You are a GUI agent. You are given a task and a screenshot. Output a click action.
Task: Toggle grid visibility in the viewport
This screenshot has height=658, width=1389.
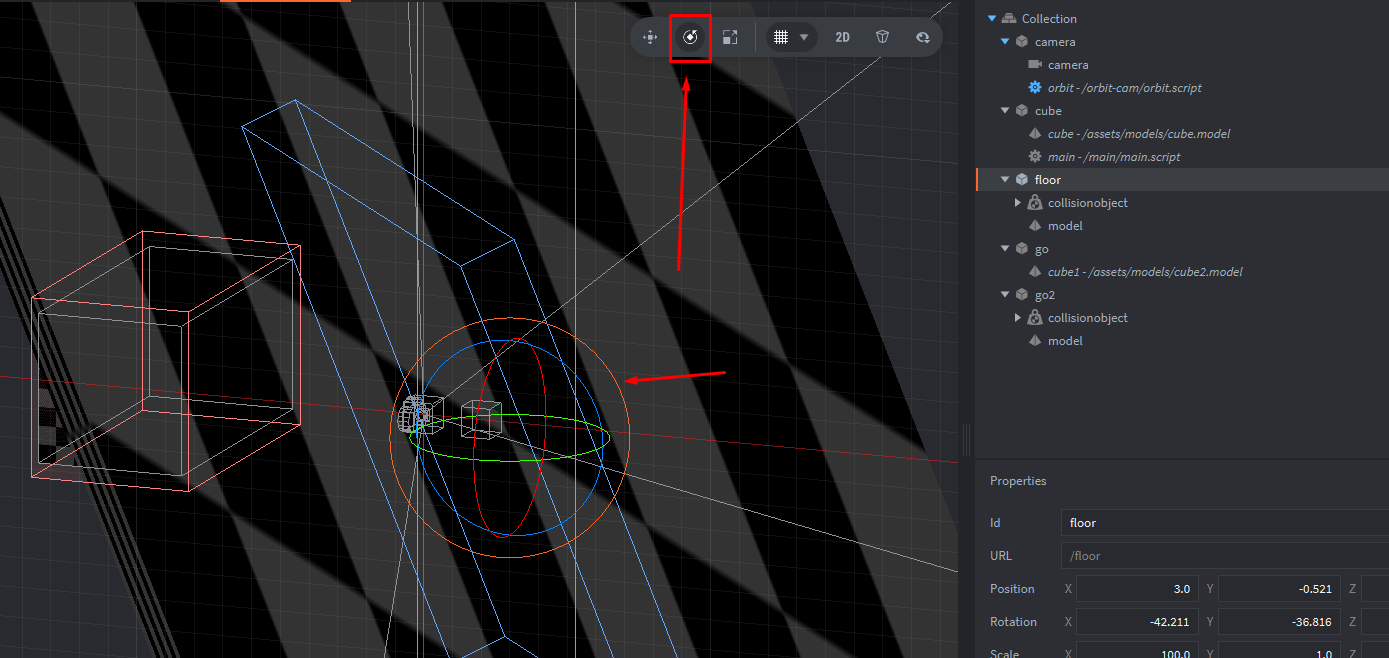tap(781, 38)
